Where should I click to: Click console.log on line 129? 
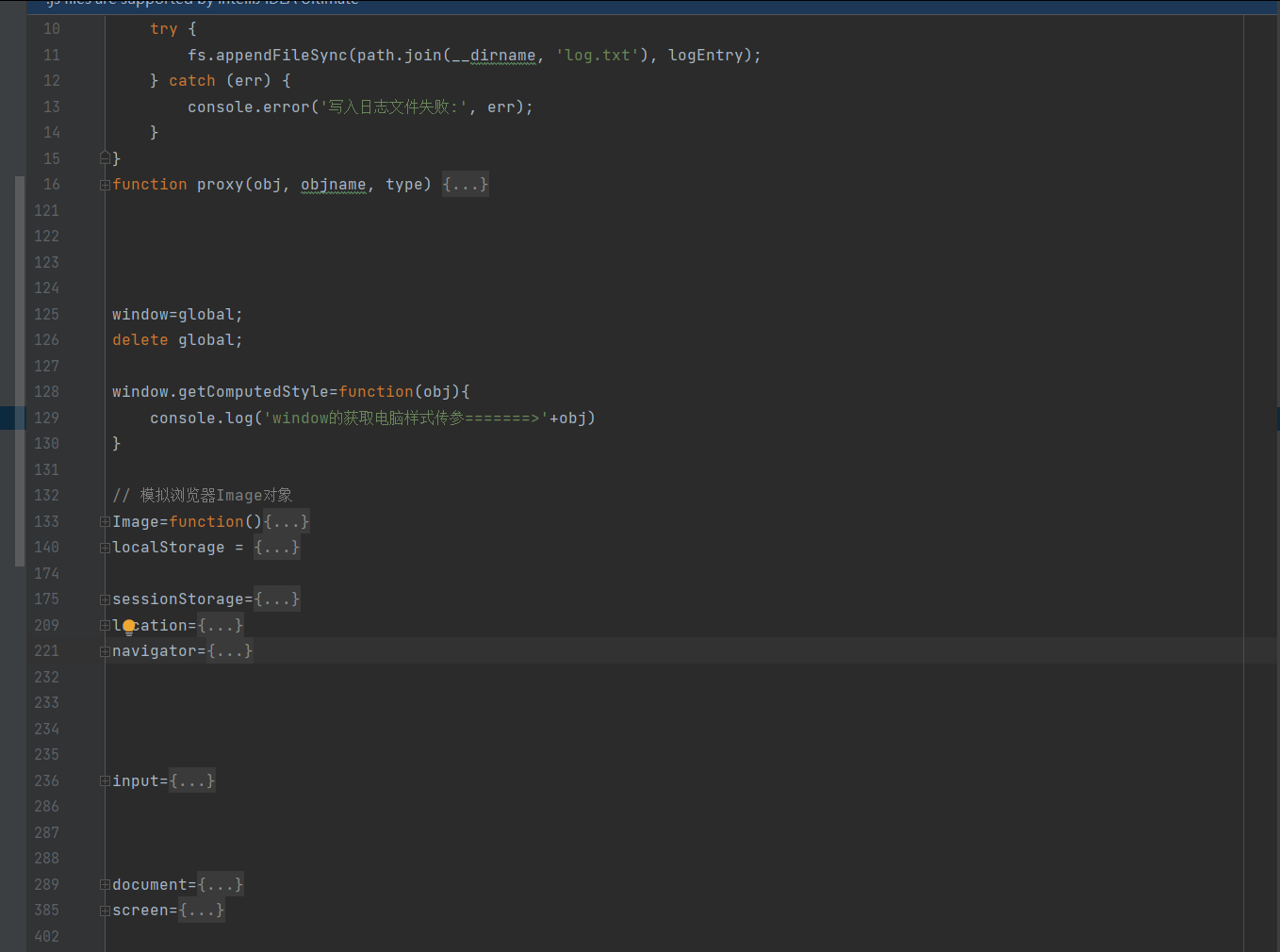[x=202, y=419]
